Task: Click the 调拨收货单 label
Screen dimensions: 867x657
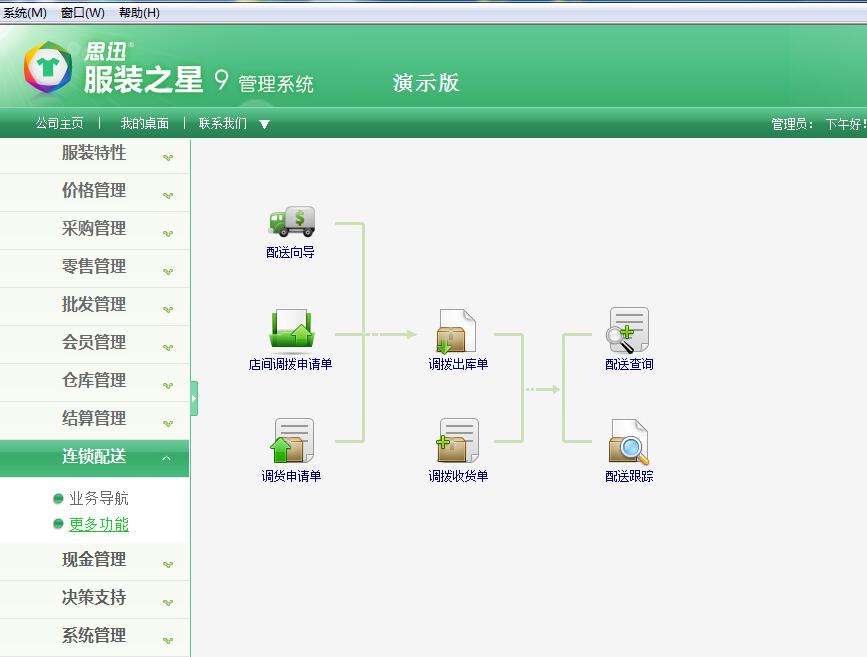Action: (458, 476)
